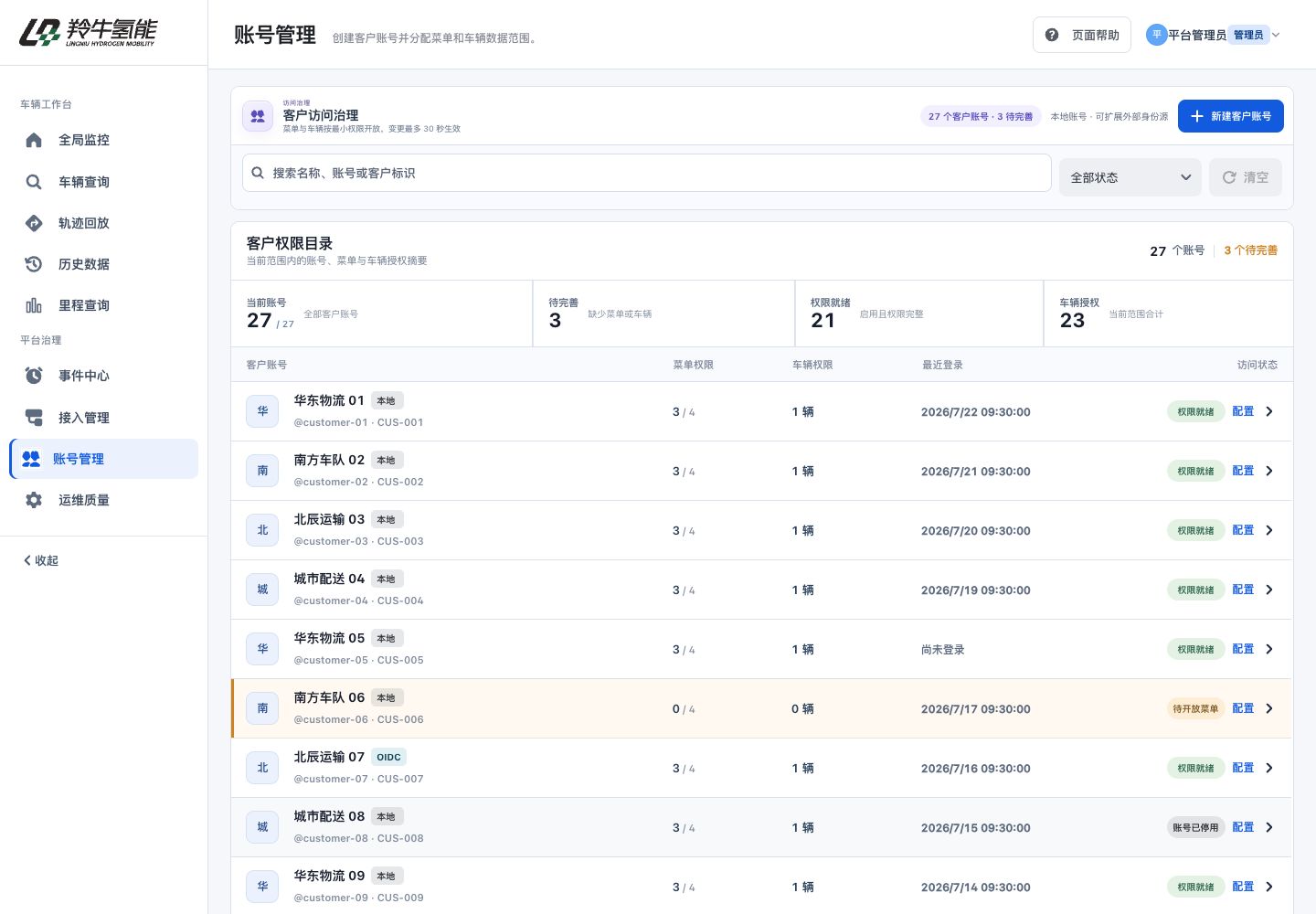Click the 里程查询 bar chart icon
This screenshot has width=1316, height=914.
34,305
